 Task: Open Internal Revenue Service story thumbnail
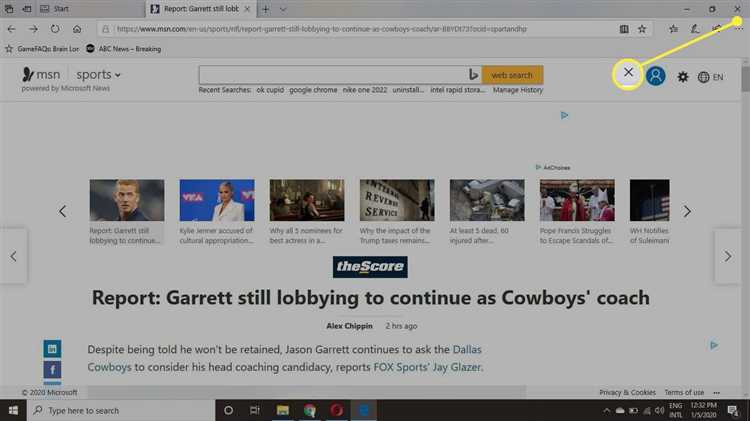397,200
